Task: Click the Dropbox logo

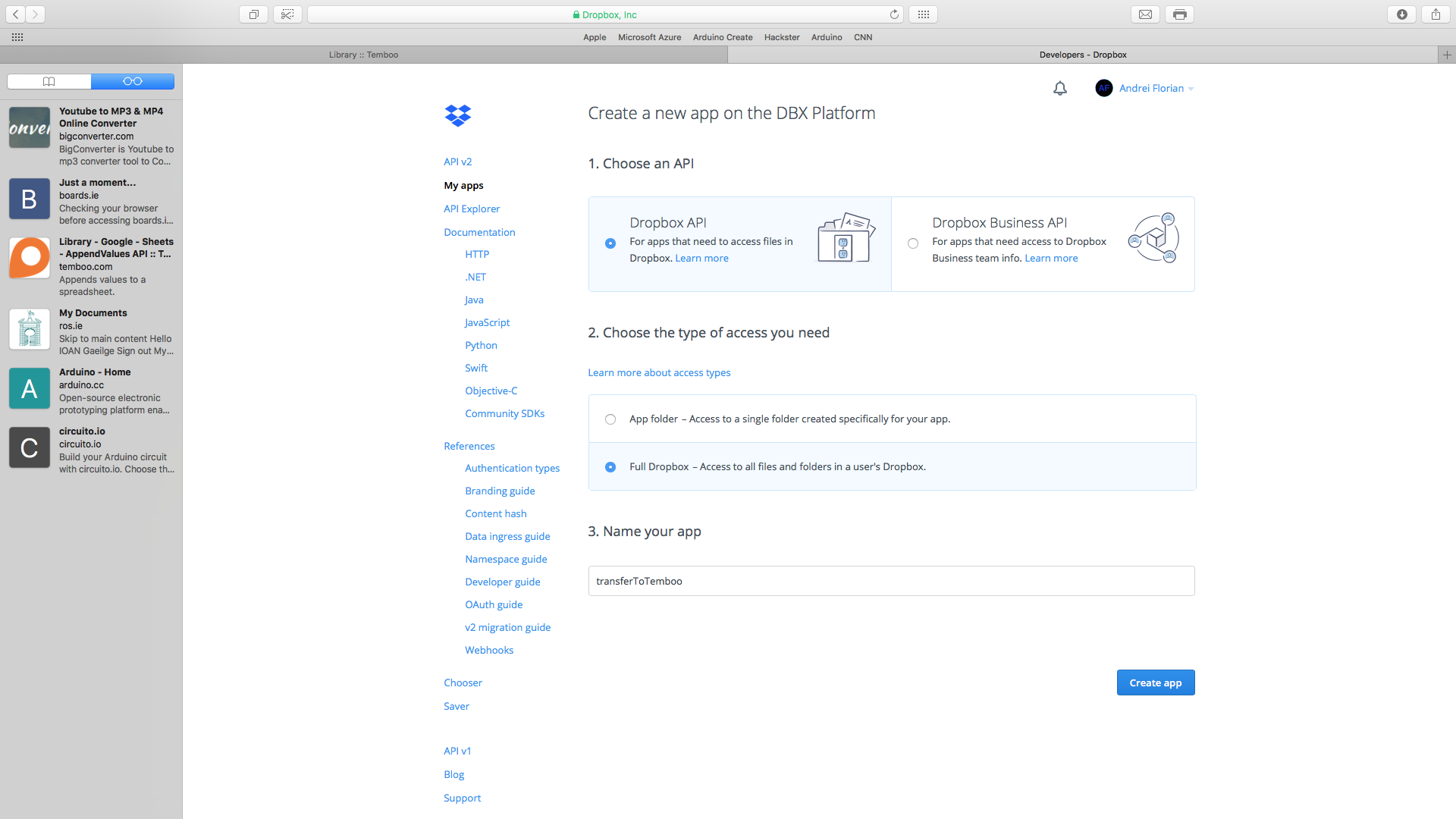Action: click(x=457, y=115)
